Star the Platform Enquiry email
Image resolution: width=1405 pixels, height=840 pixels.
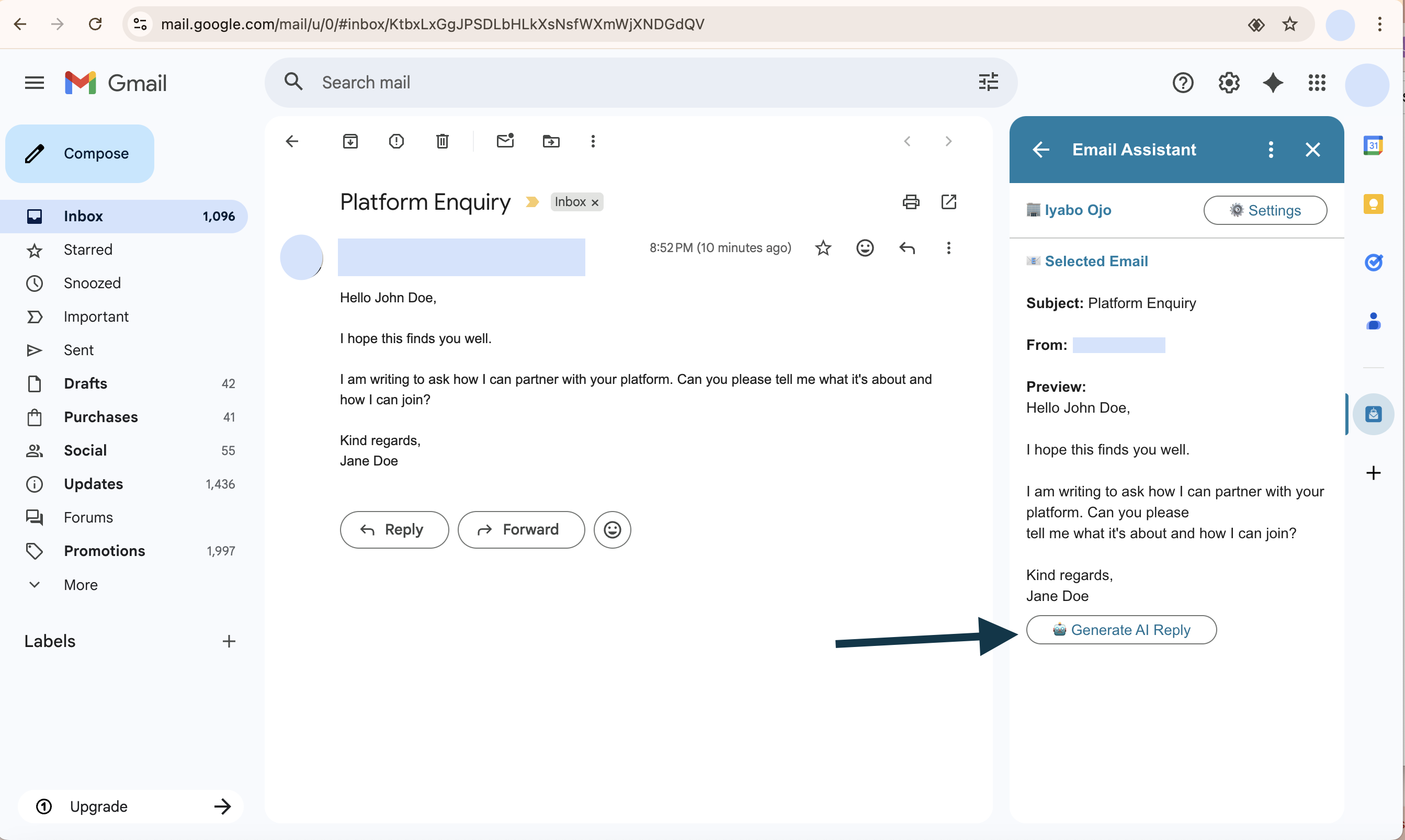823,248
